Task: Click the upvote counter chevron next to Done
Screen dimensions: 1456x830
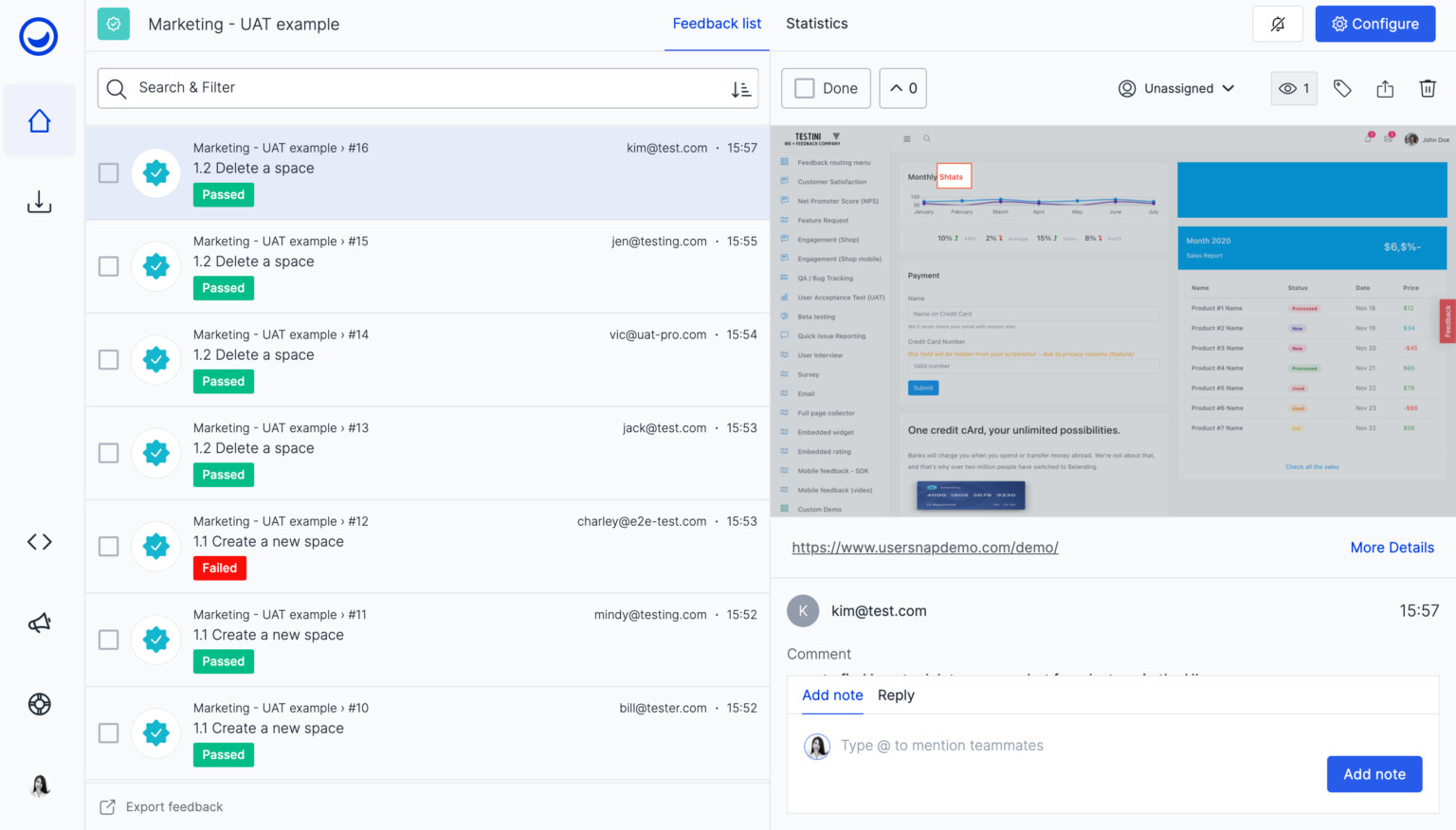Action: pos(902,87)
